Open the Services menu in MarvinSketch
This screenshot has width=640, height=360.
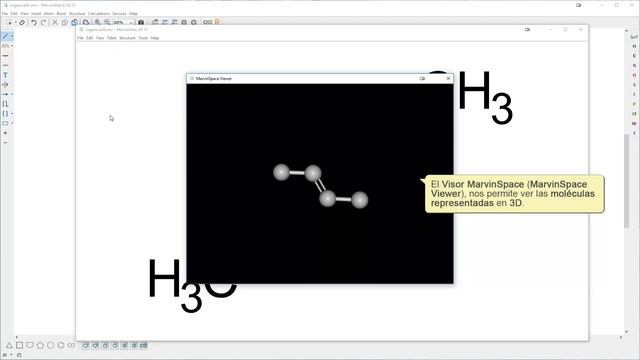click(x=119, y=13)
